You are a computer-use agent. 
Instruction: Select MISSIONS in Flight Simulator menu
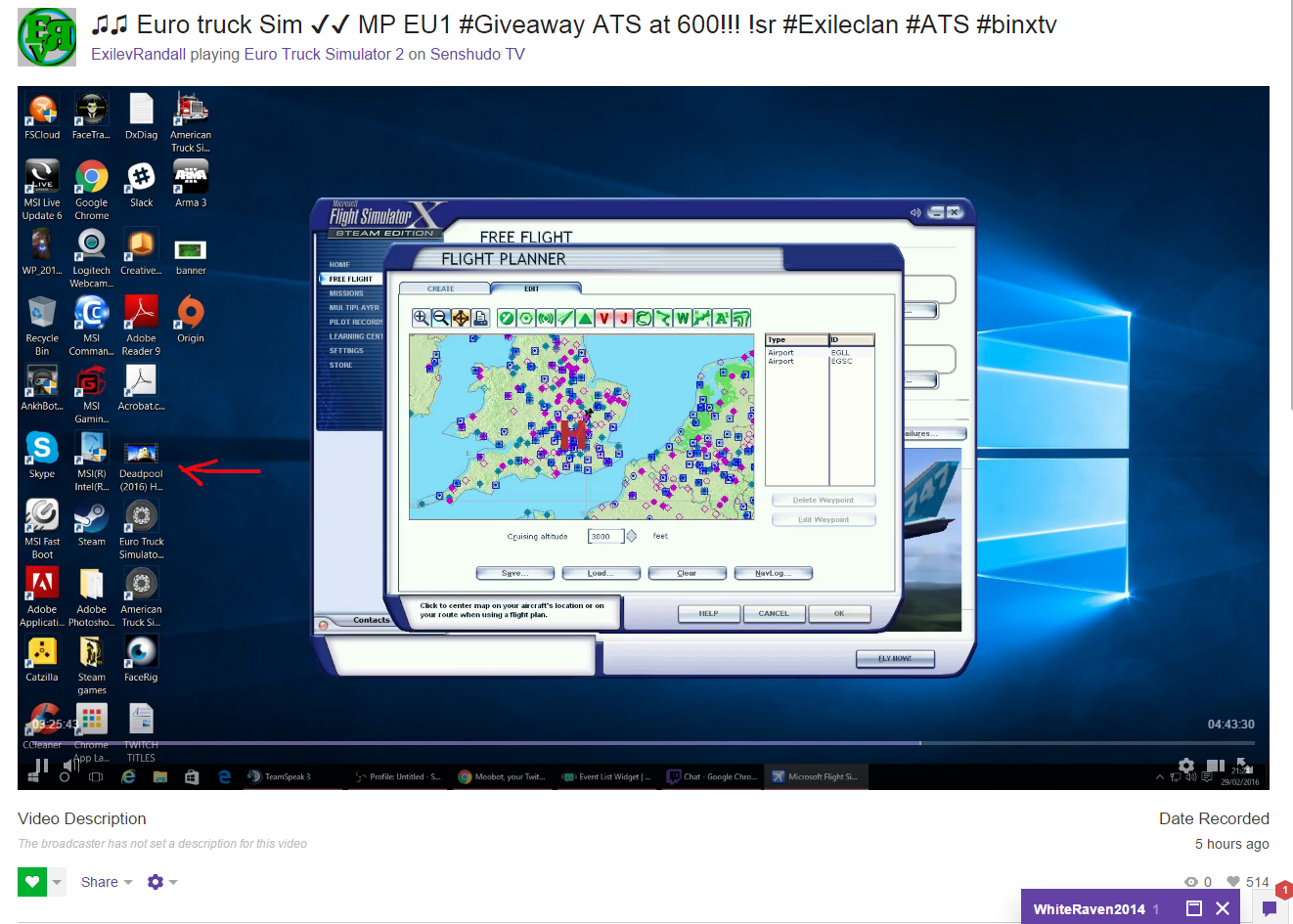click(x=346, y=293)
